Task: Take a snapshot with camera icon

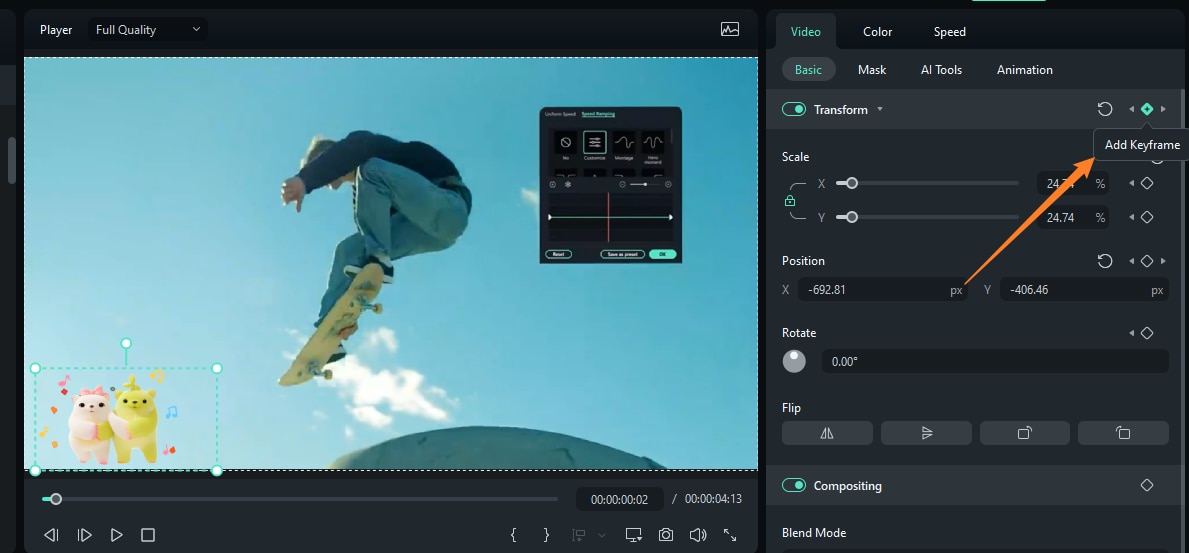Action: tap(666, 535)
